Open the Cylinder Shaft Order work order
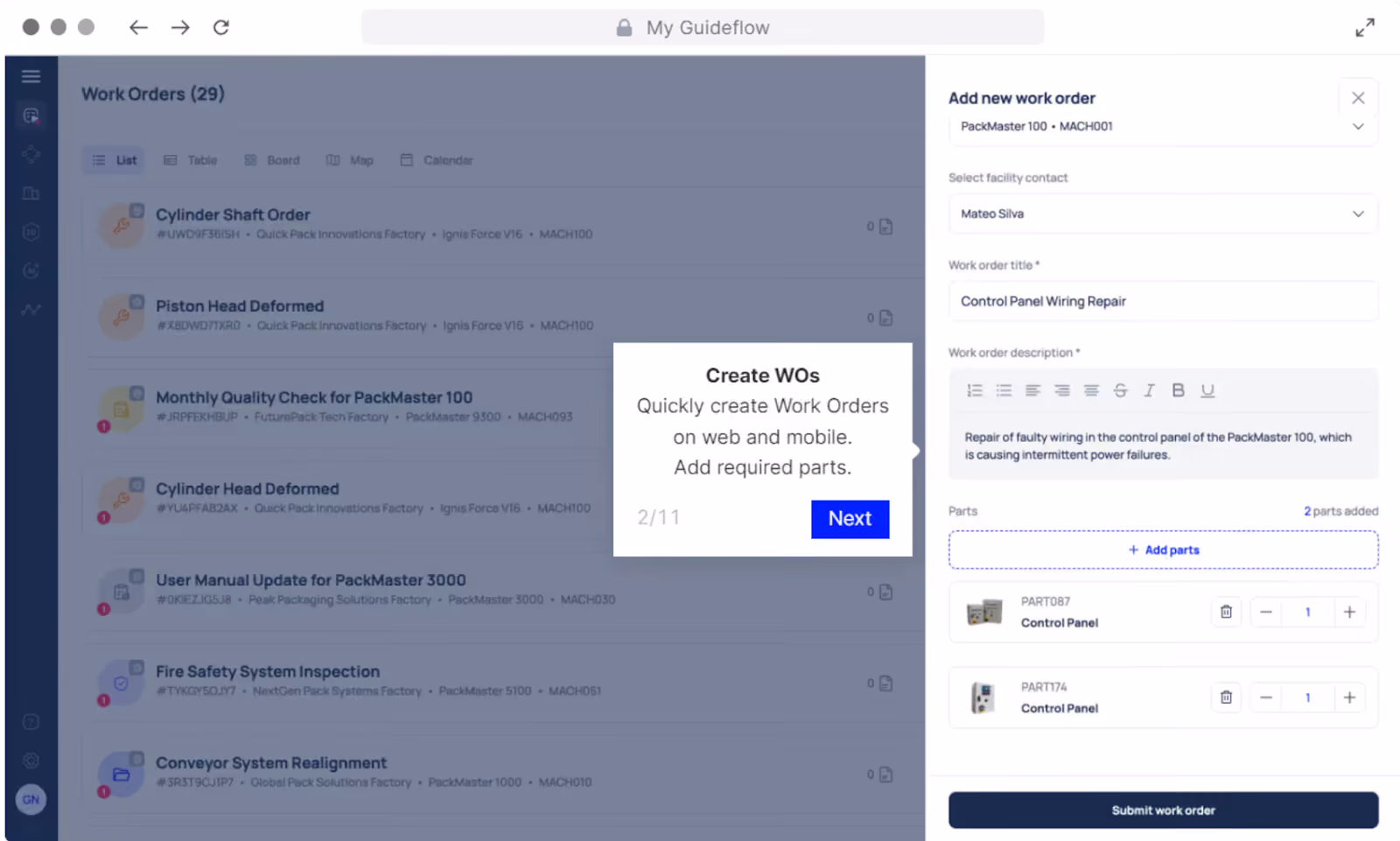The image size is (1400, 841). [233, 214]
